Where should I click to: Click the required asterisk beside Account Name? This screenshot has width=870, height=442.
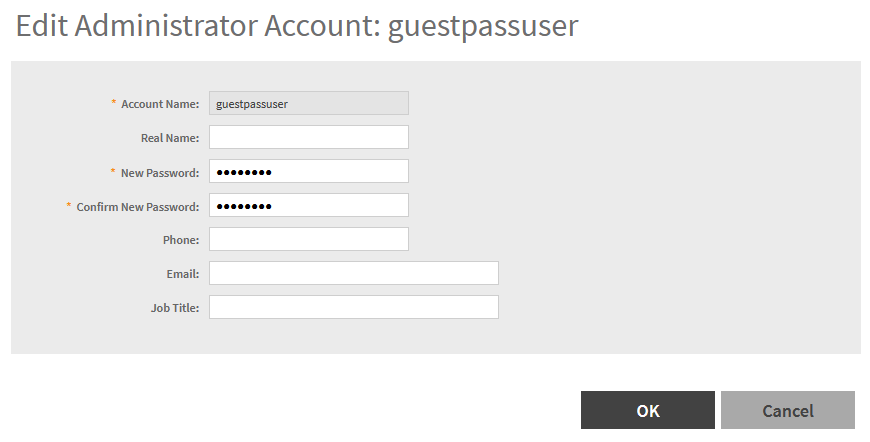[x=113, y=103]
